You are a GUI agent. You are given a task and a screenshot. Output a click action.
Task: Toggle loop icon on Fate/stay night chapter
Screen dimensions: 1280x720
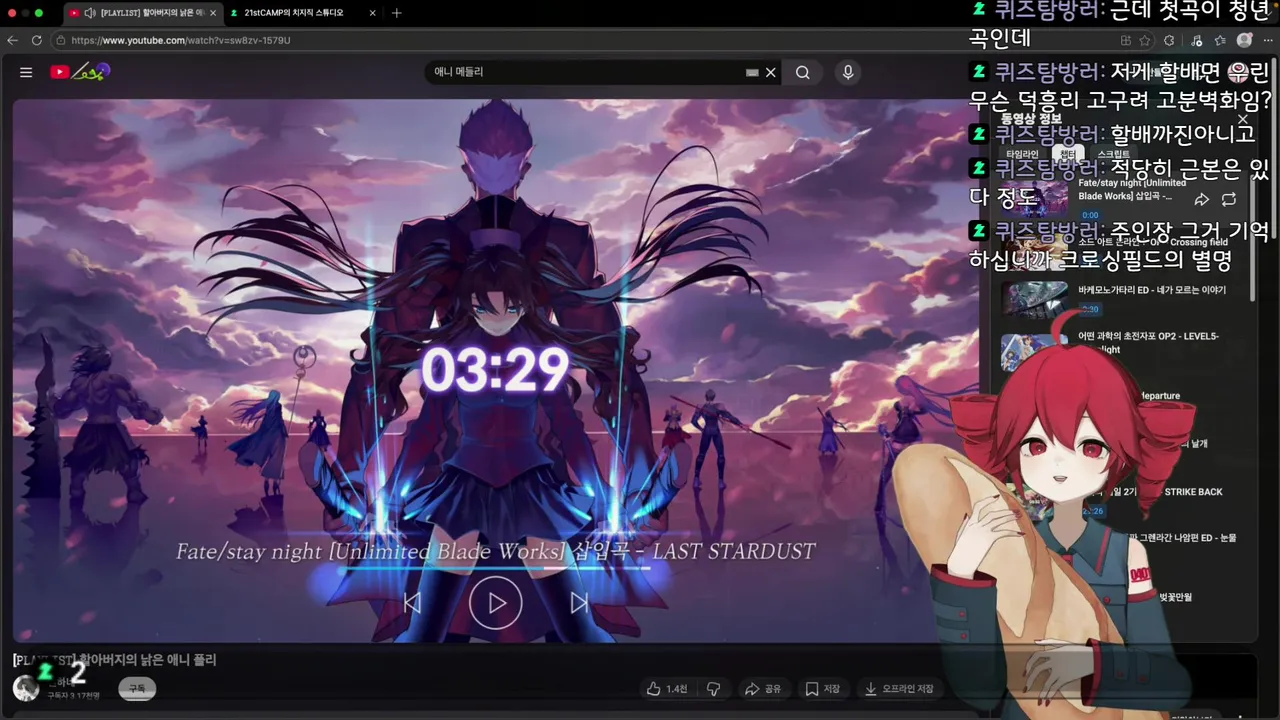tap(1229, 199)
